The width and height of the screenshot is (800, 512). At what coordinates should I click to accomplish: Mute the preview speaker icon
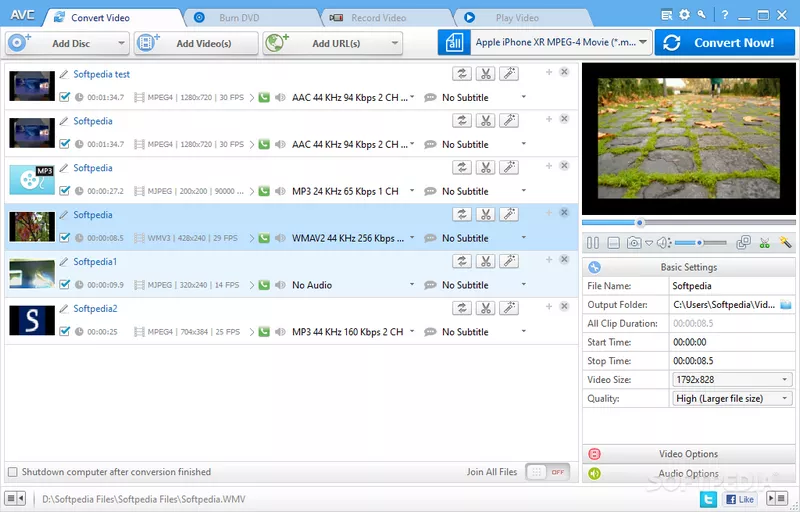click(x=663, y=243)
